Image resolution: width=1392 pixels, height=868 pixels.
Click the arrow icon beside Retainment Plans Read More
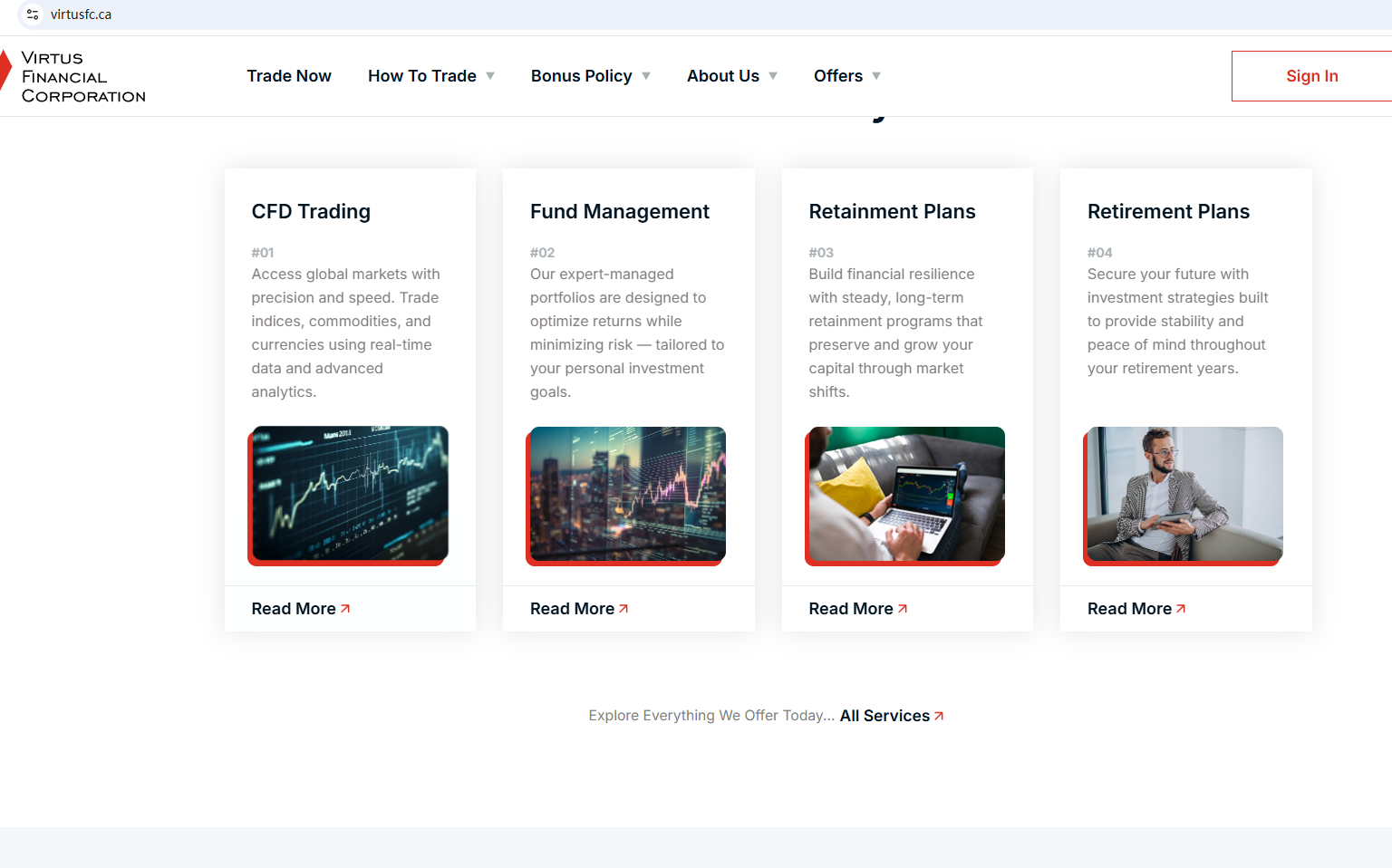903,609
